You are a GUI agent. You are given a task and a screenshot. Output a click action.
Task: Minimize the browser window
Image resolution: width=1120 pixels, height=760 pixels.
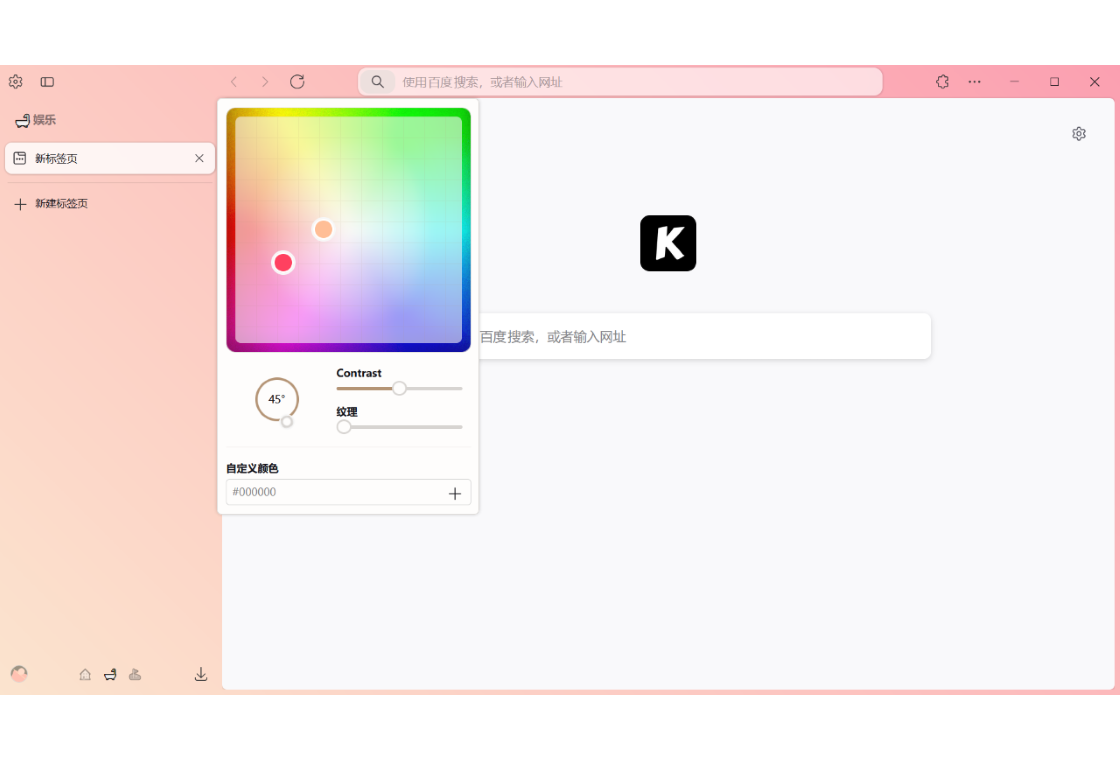1014,82
